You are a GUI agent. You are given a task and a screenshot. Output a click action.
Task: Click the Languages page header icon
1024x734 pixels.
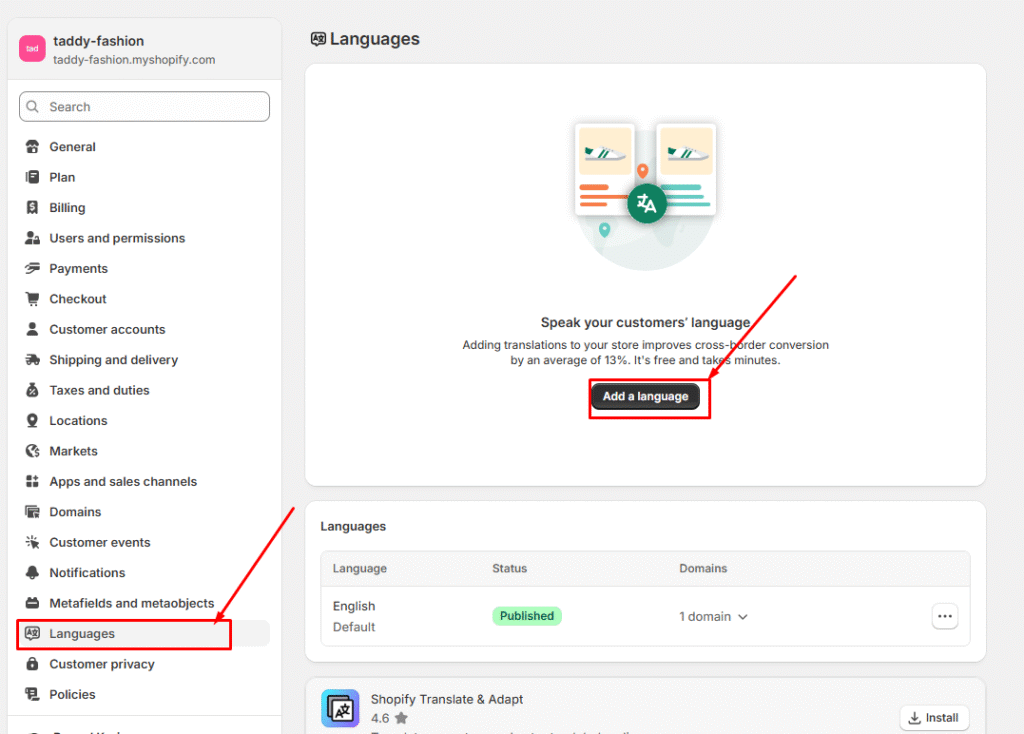pyautogui.click(x=318, y=39)
